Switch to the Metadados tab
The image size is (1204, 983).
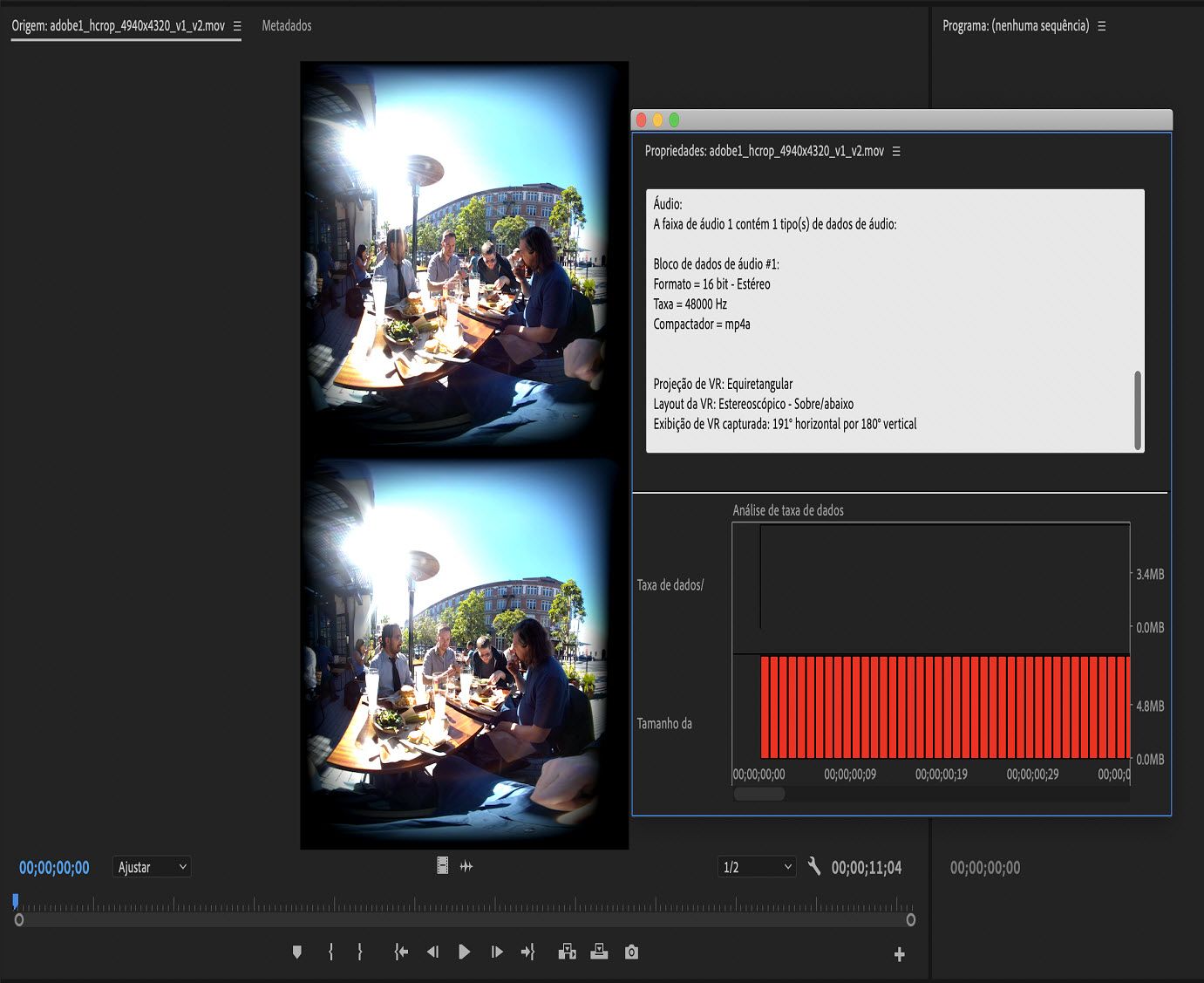[x=285, y=25]
